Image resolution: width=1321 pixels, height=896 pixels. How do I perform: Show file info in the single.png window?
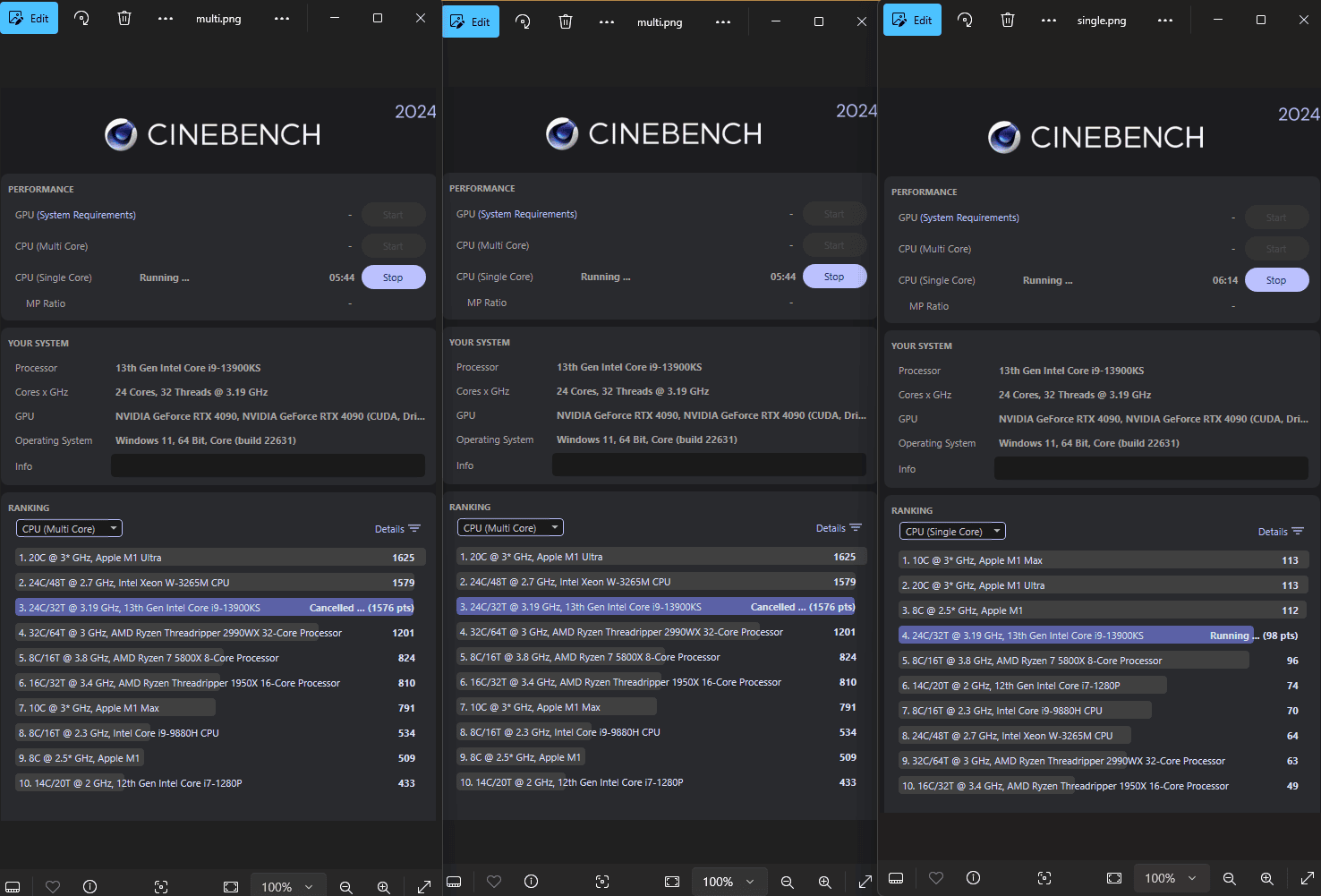point(974,878)
